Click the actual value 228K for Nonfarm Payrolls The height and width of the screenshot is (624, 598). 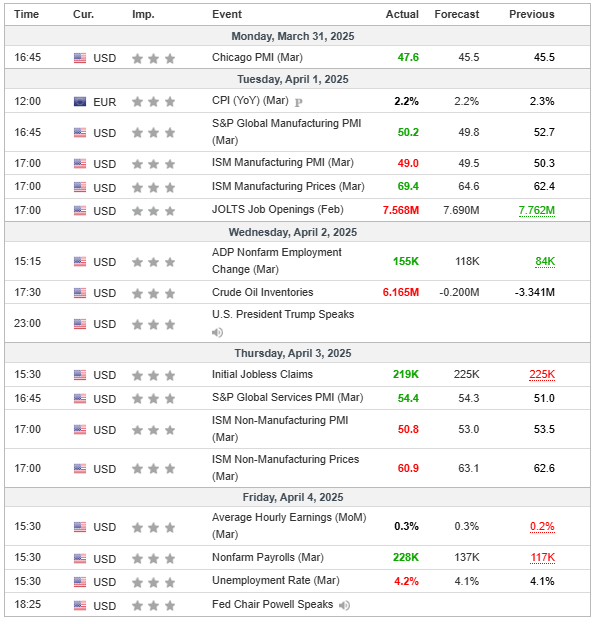pos(406,558)
